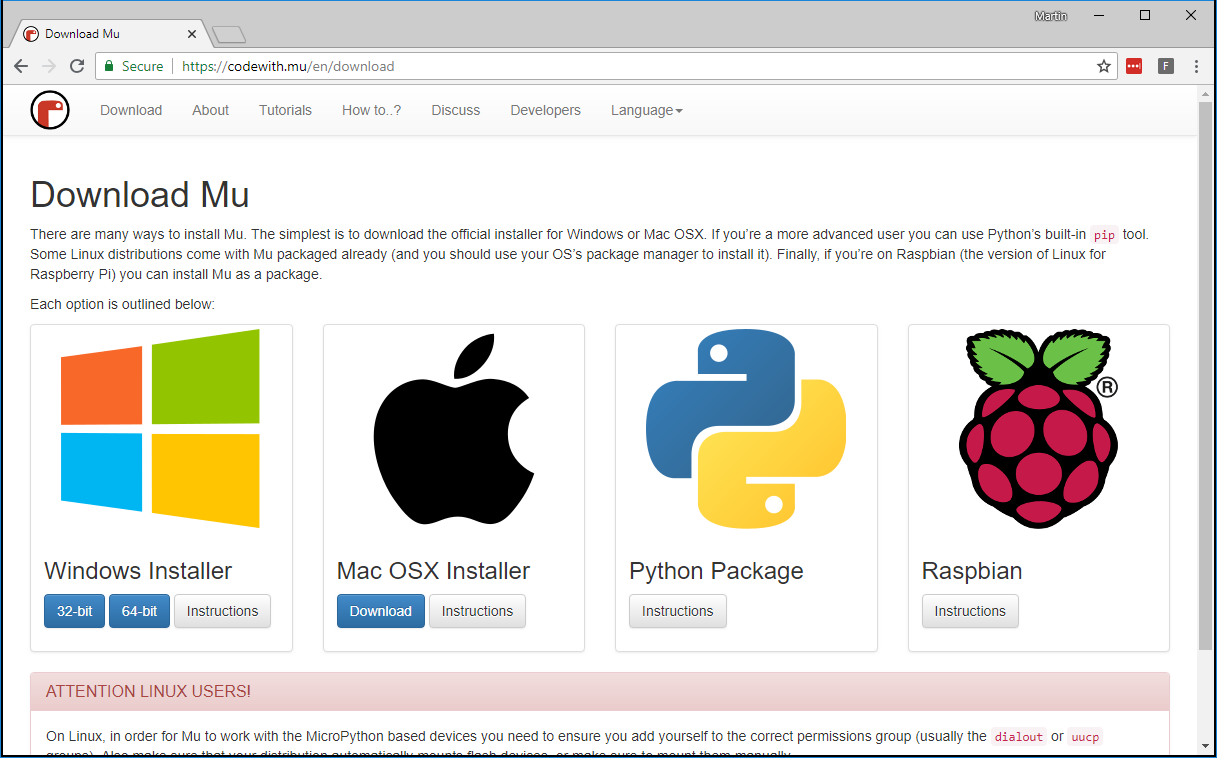Click the F extension icon in the toolbar

pyautogui.click(x=1165, y=66)
